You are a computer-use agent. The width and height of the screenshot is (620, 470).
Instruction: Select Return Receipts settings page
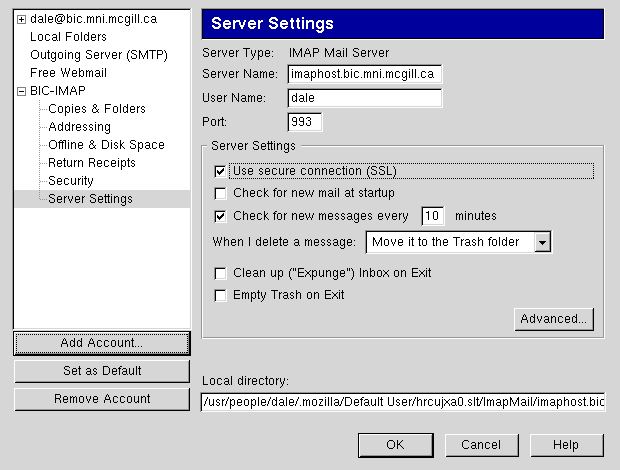pos(92,163)
